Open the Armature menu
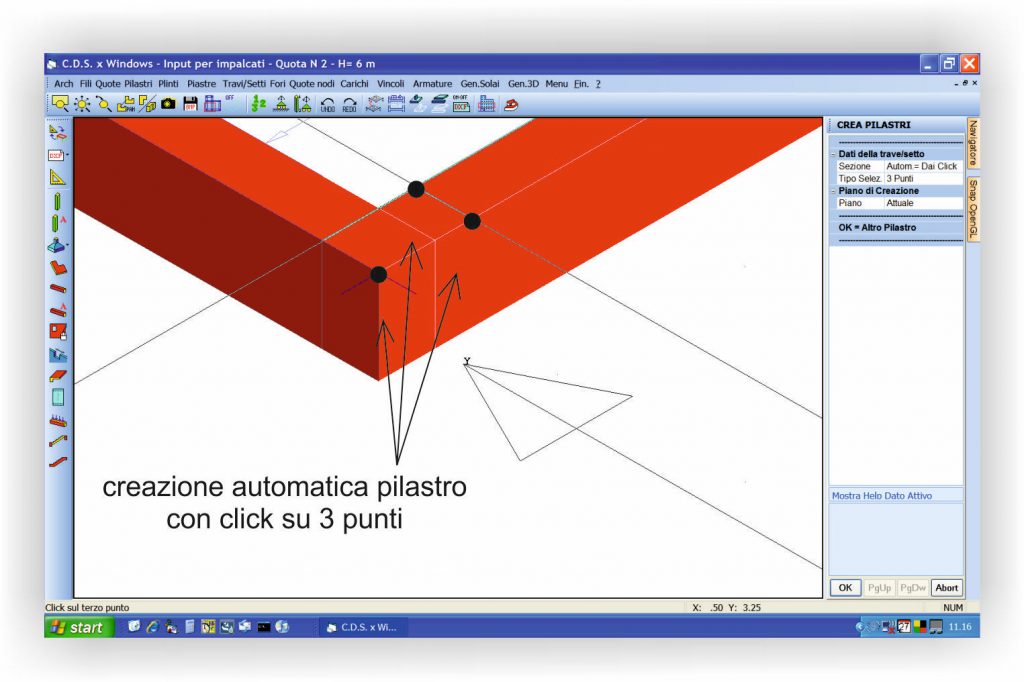 432,84
